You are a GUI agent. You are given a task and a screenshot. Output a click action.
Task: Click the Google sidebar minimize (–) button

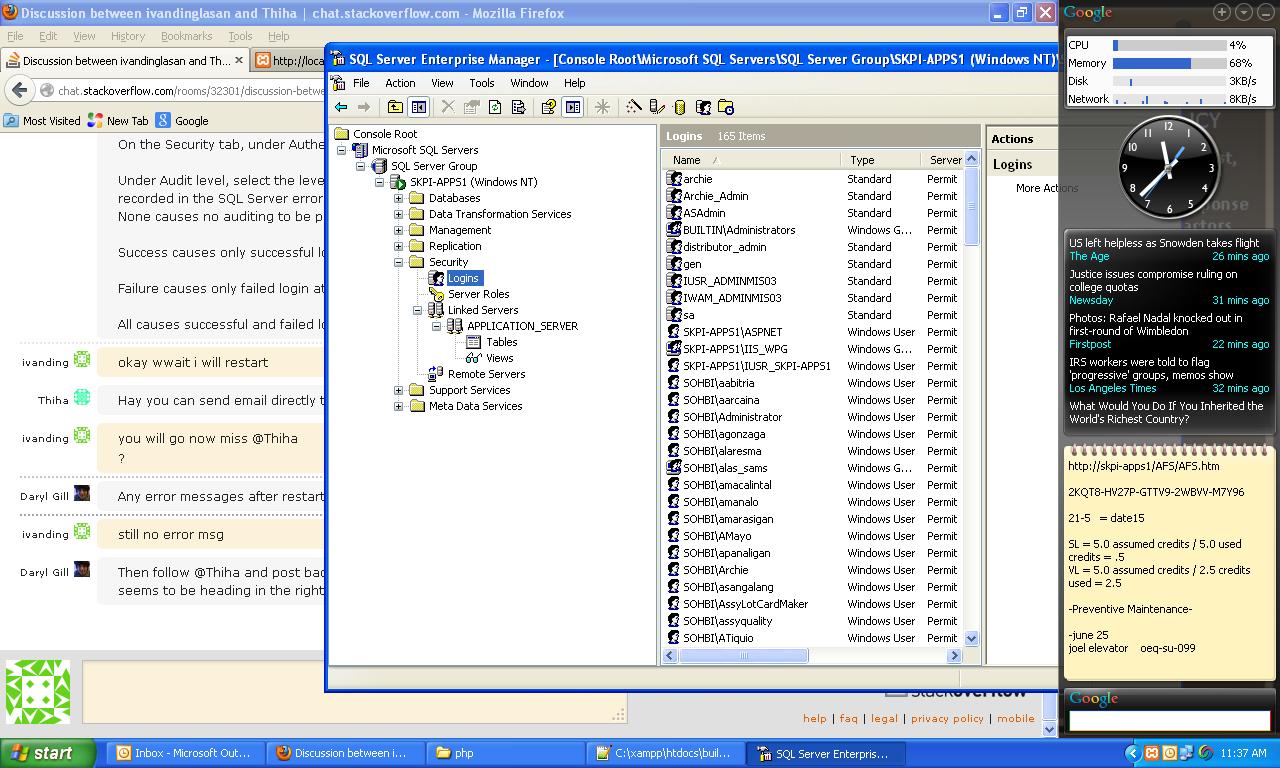[x=1265, y=12]
